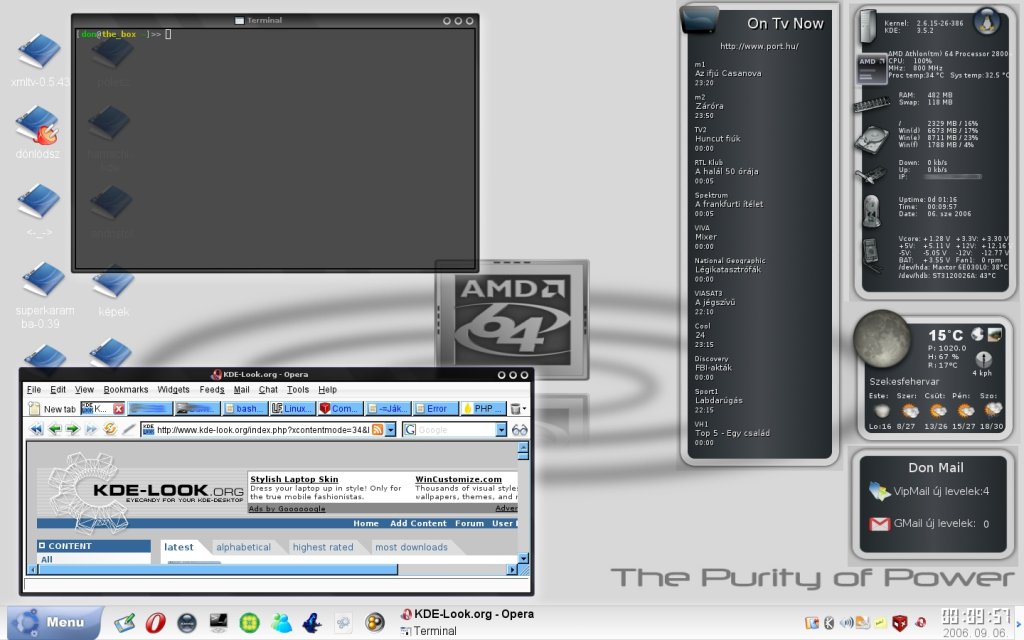Click the VipMail icon in Don Mail widget
This screenshot has width=1024, height=640.
[x=880, y=491]
